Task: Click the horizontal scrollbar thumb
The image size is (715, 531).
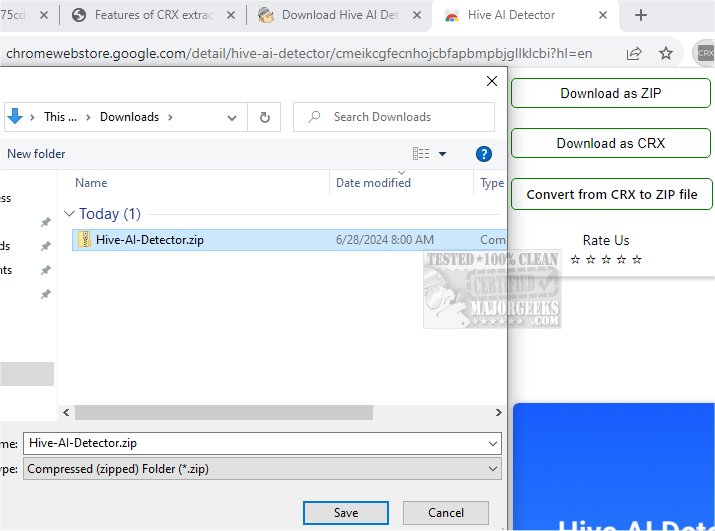Action: click(x=224, y=412)
